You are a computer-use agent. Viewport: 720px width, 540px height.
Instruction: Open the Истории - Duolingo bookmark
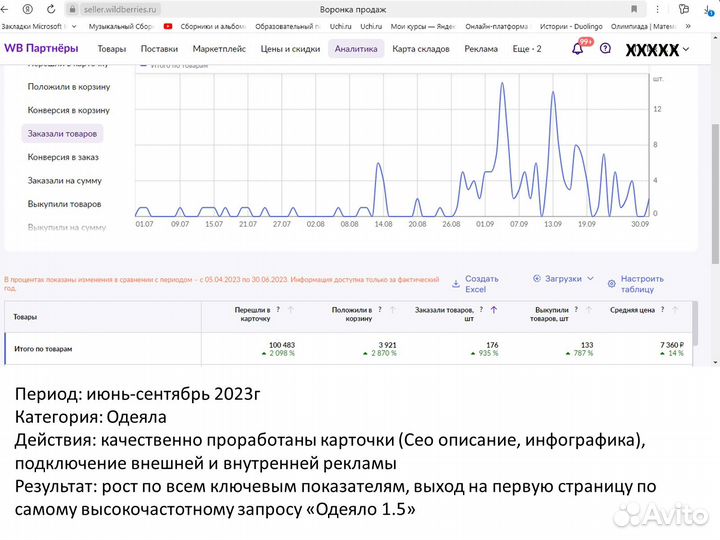pyautogui.click(x=571, y=27)
